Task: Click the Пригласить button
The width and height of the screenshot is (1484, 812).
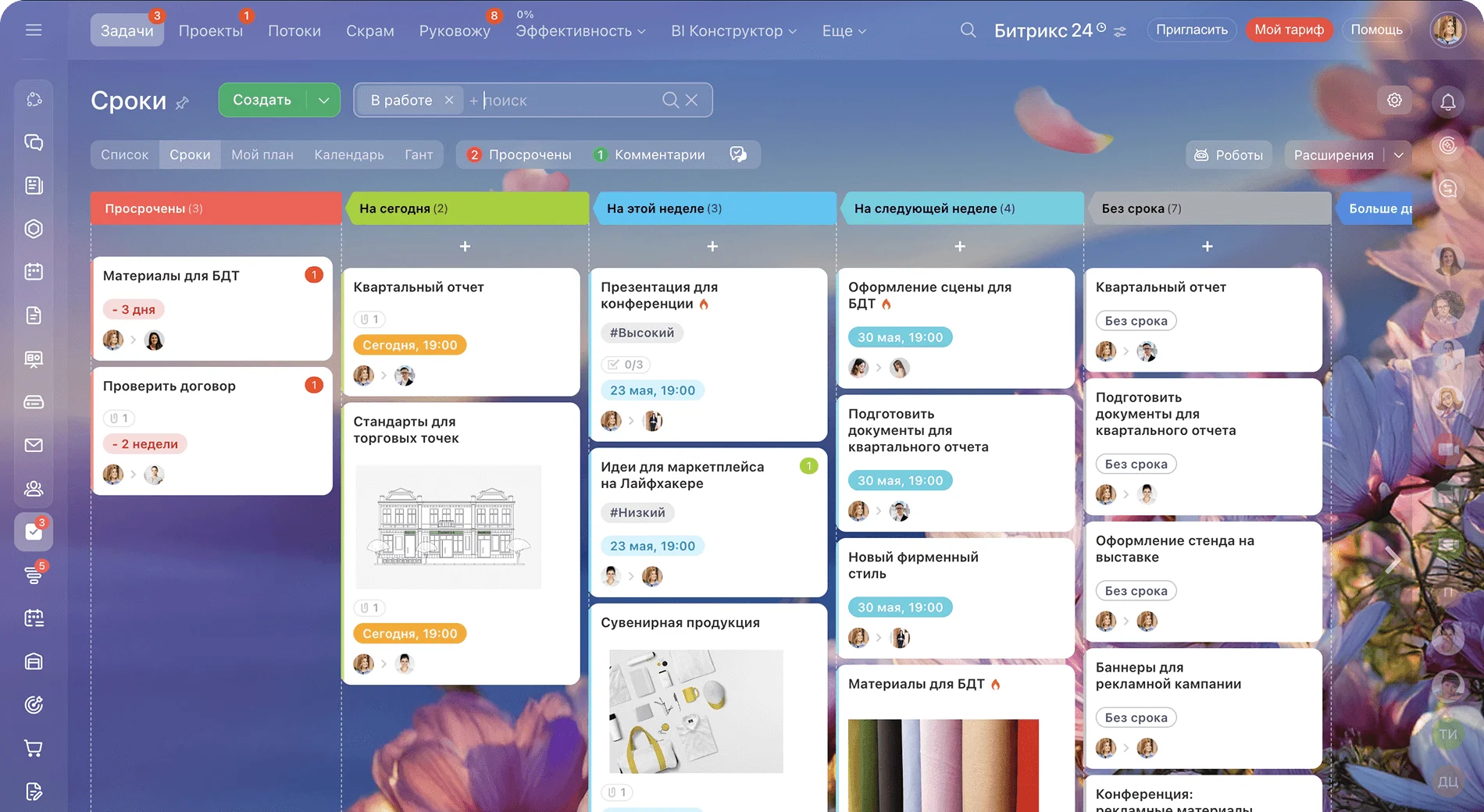Action: [1191, 30]
